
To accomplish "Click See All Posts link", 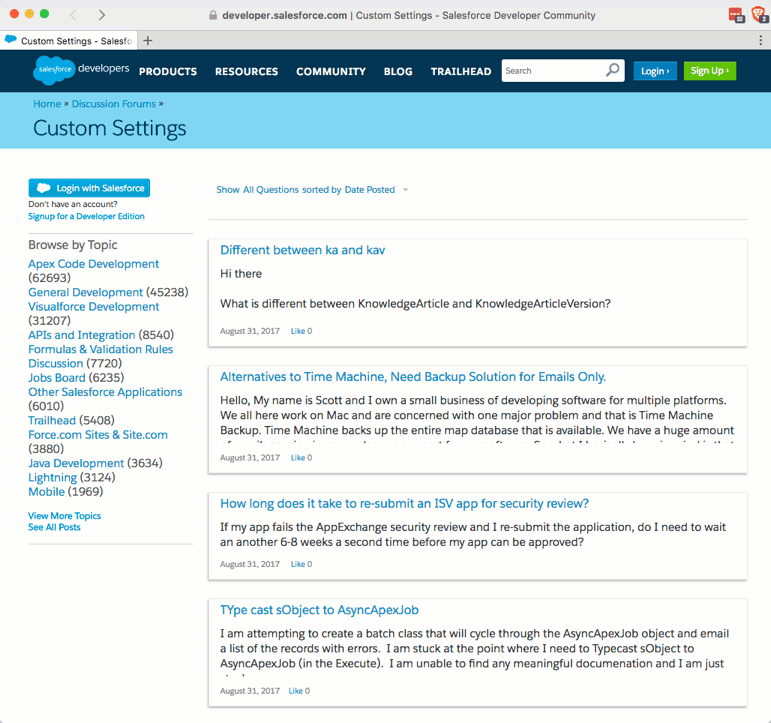I will pos(54,527).
